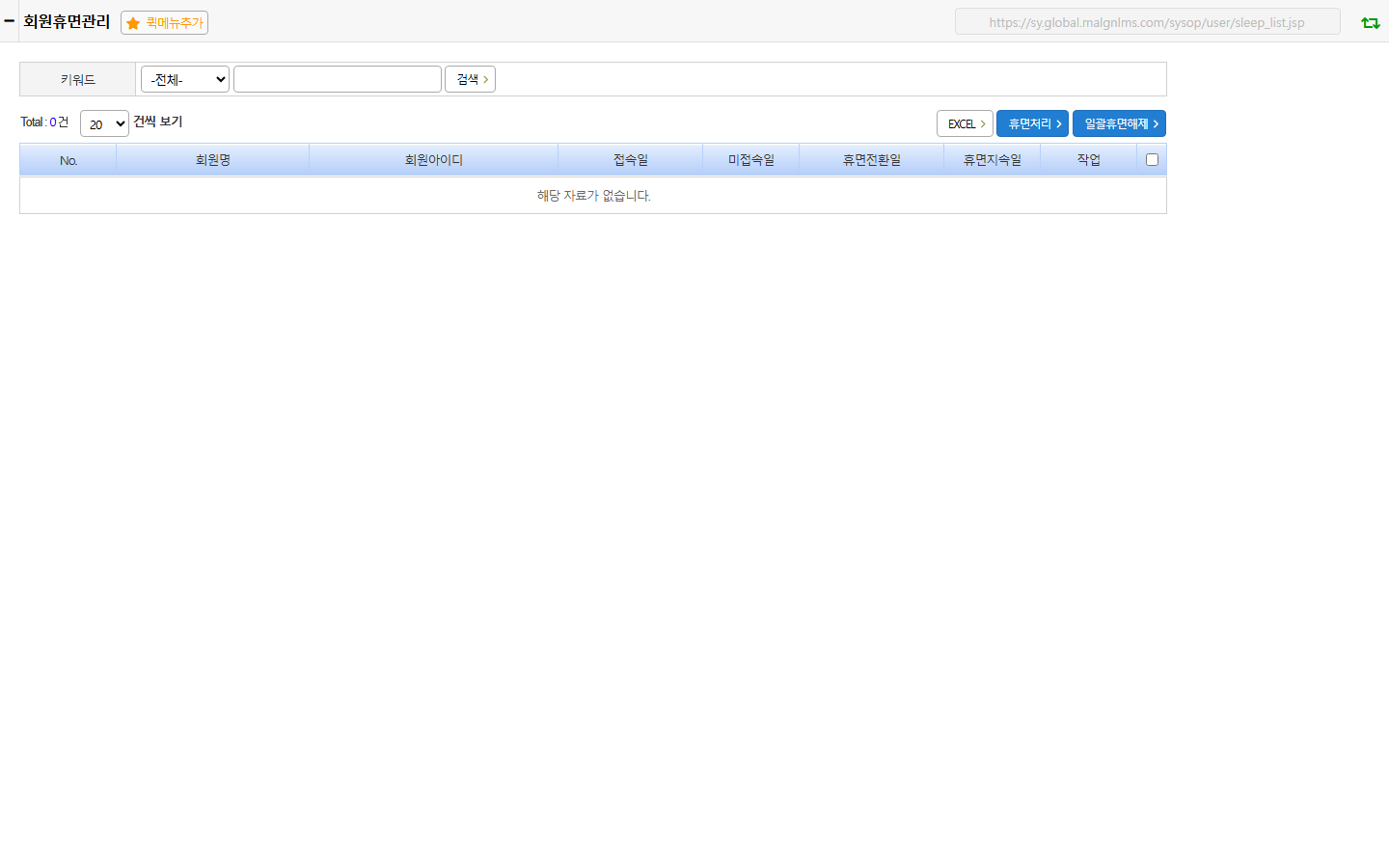Open the -전체- keyword dropdown
The width and height of the screenshot is (1389, 868).
click(x=185, y=79)
